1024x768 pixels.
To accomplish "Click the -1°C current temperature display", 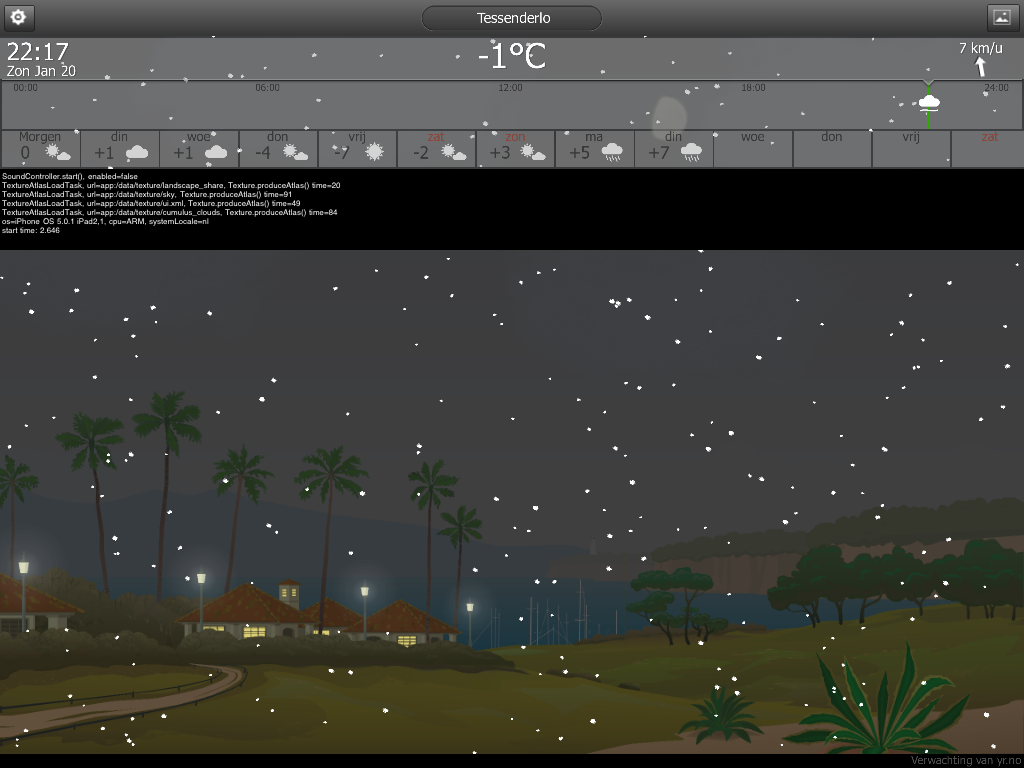I will pos(511,56).
